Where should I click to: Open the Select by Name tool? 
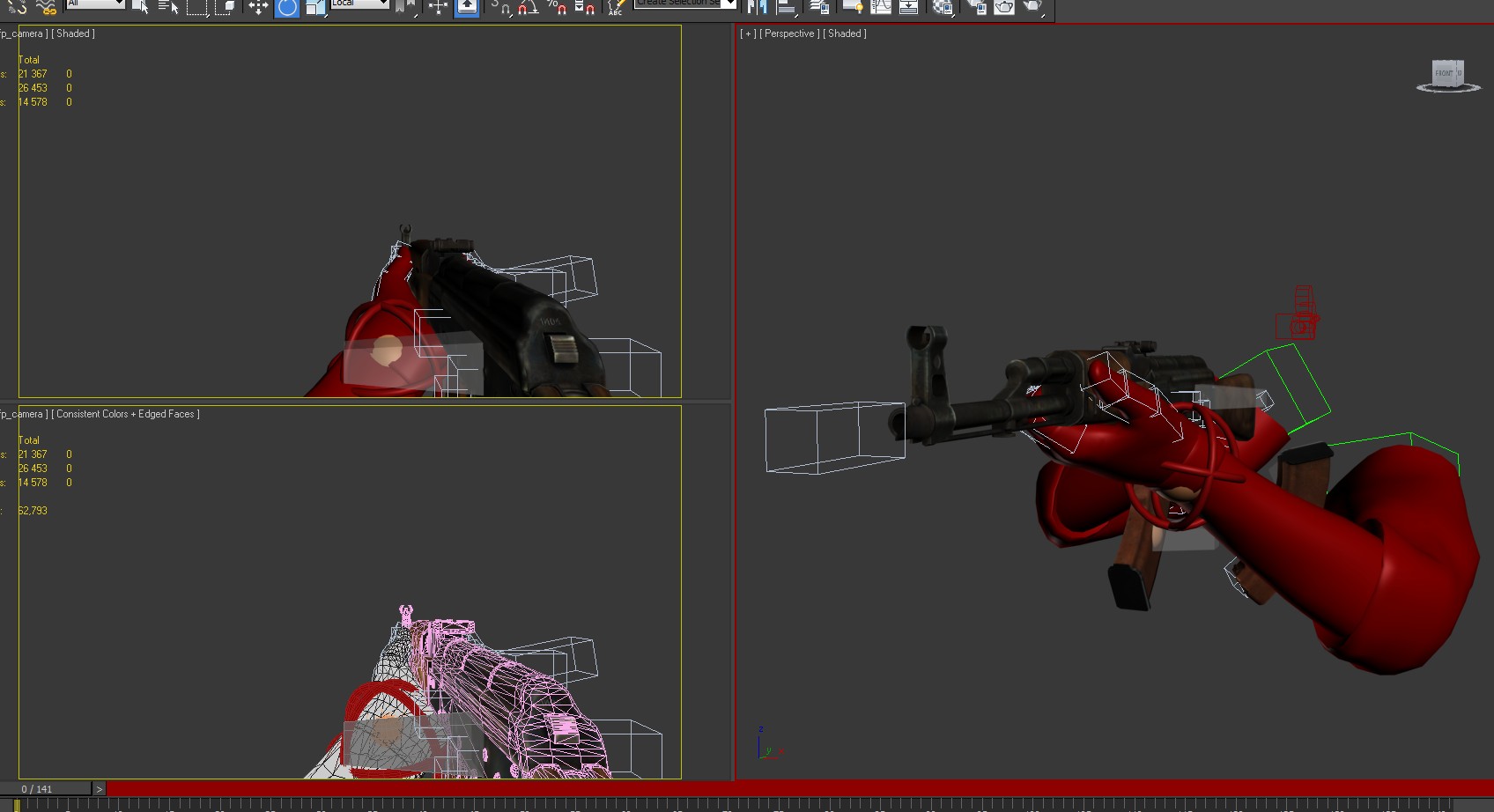click(168, 7)
